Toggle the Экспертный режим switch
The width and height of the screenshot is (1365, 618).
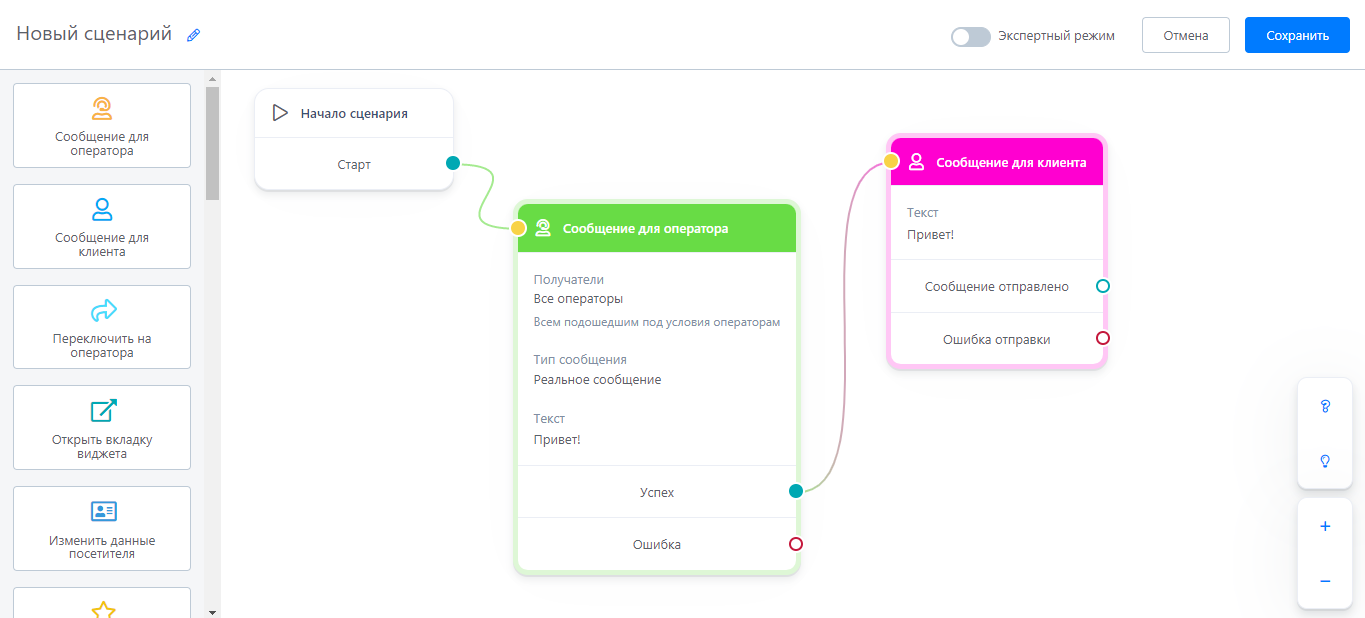pyautogui.click(x=970, y=36)
